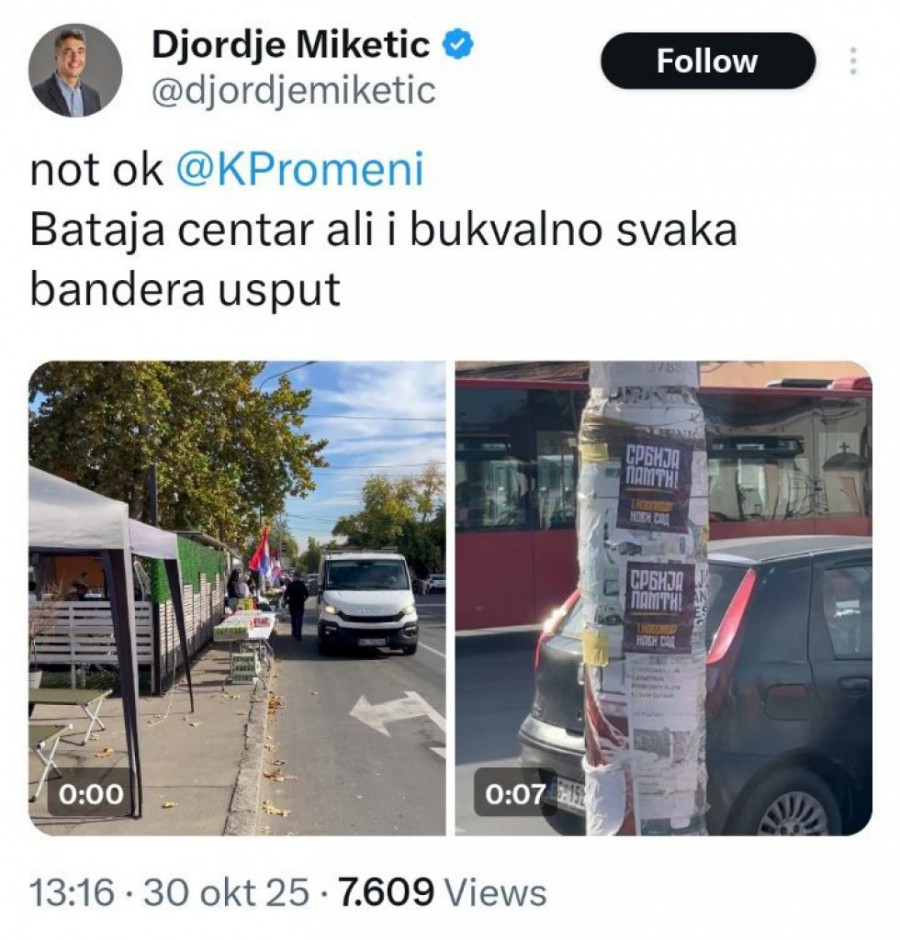Play the street market video thumbnail
The height and width of the screenshot is (940, 900).
237,598
